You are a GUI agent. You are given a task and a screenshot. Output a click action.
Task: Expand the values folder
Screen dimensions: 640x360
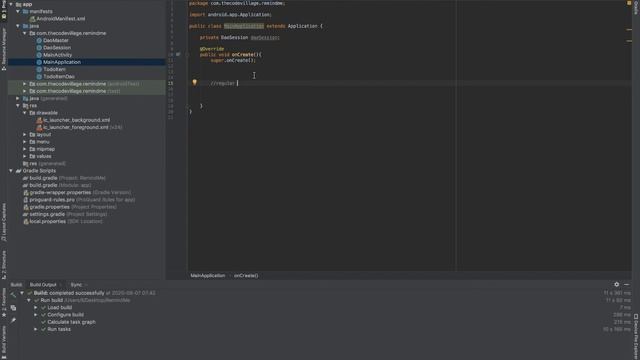click(25, 156)
